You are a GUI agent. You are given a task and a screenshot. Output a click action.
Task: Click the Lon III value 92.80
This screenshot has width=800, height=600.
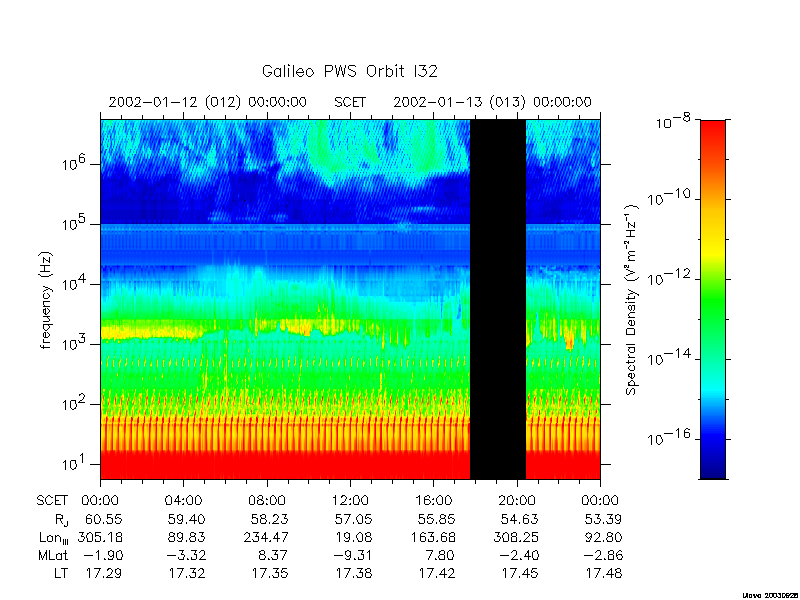pyautogui.click(x=602, y=538)
